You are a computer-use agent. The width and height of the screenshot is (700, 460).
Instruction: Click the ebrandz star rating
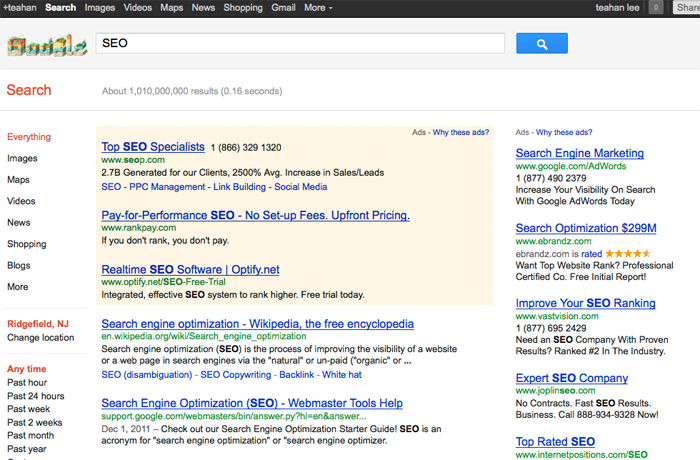coord(627,254)
